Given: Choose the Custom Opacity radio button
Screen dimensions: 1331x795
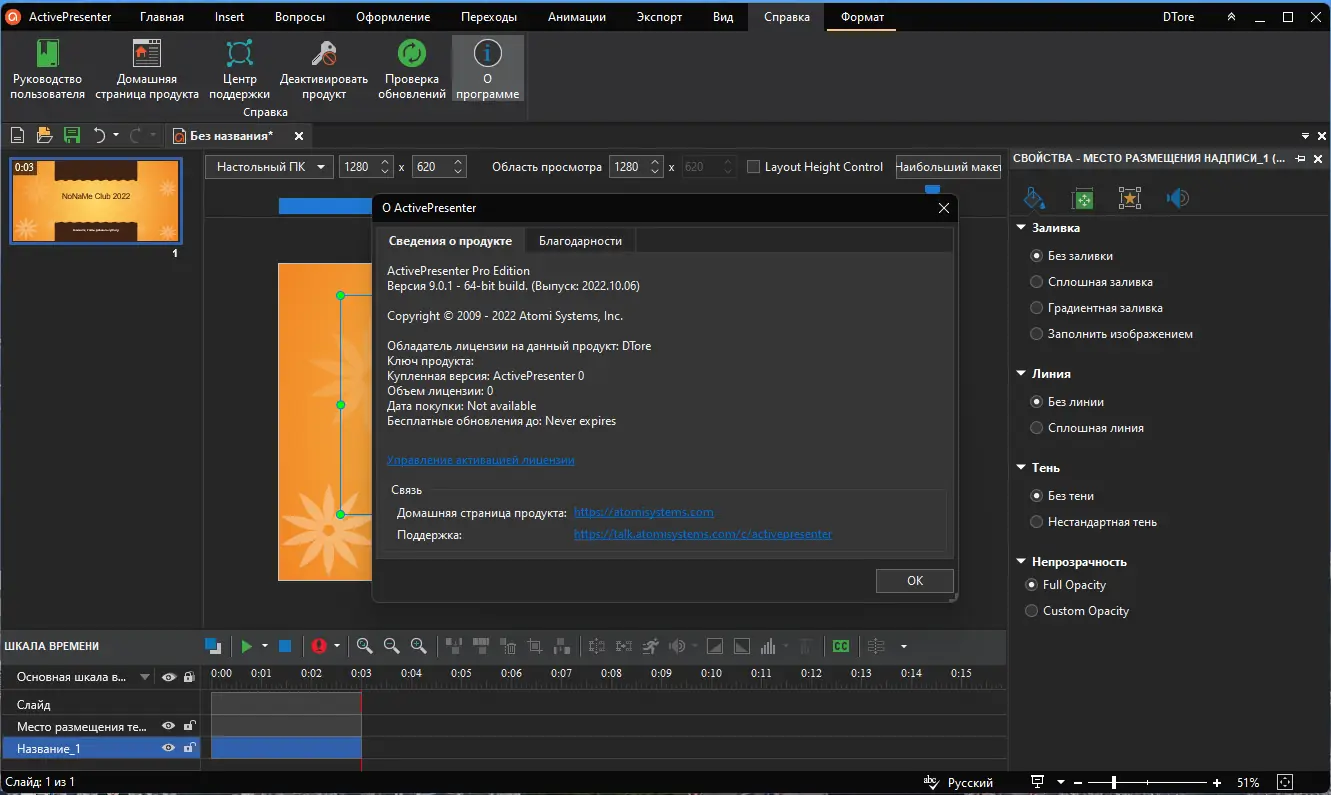Looking at the screenshot, I should (1032, 611).
